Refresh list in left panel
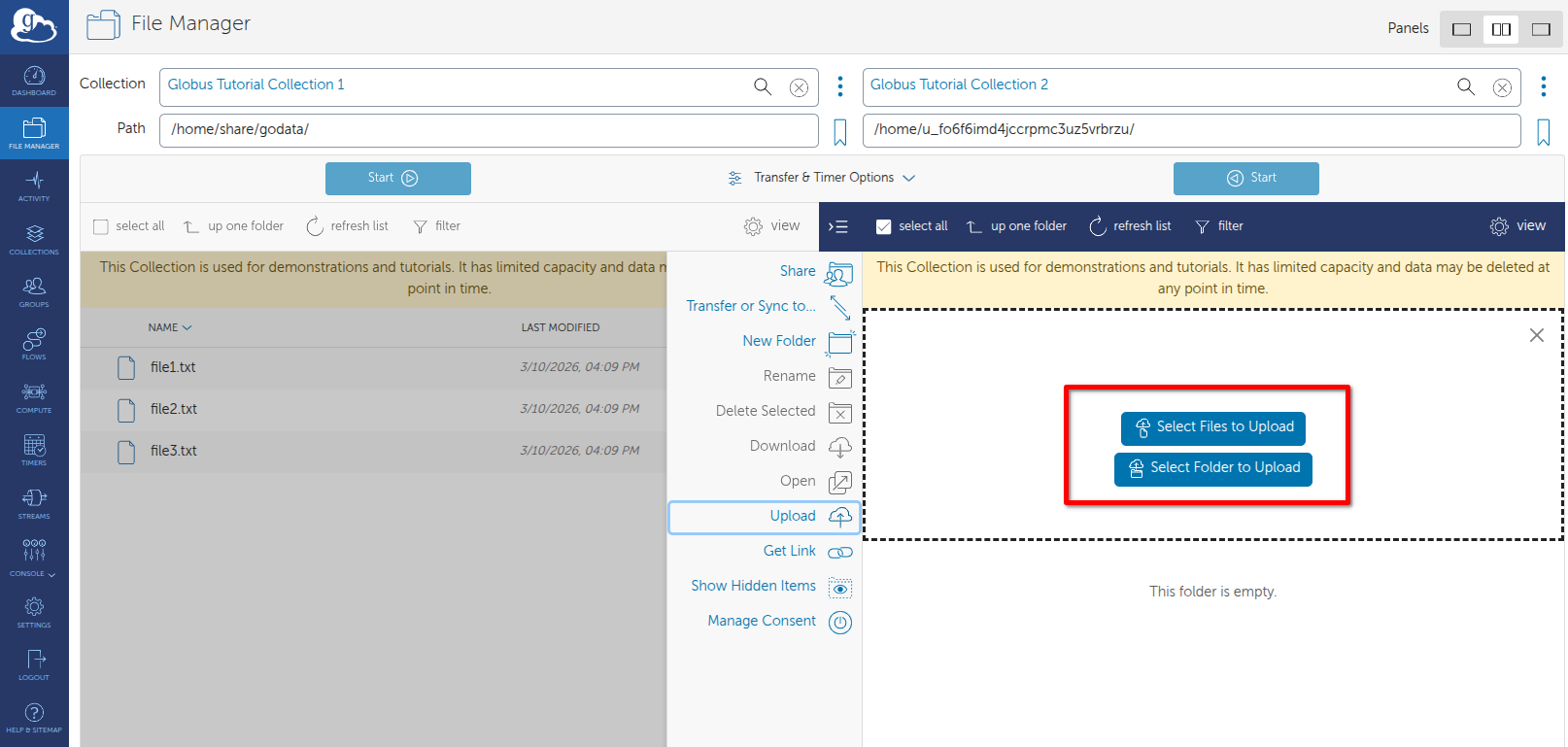This screenshot has width=1568, height=747. tap(348, 226)
